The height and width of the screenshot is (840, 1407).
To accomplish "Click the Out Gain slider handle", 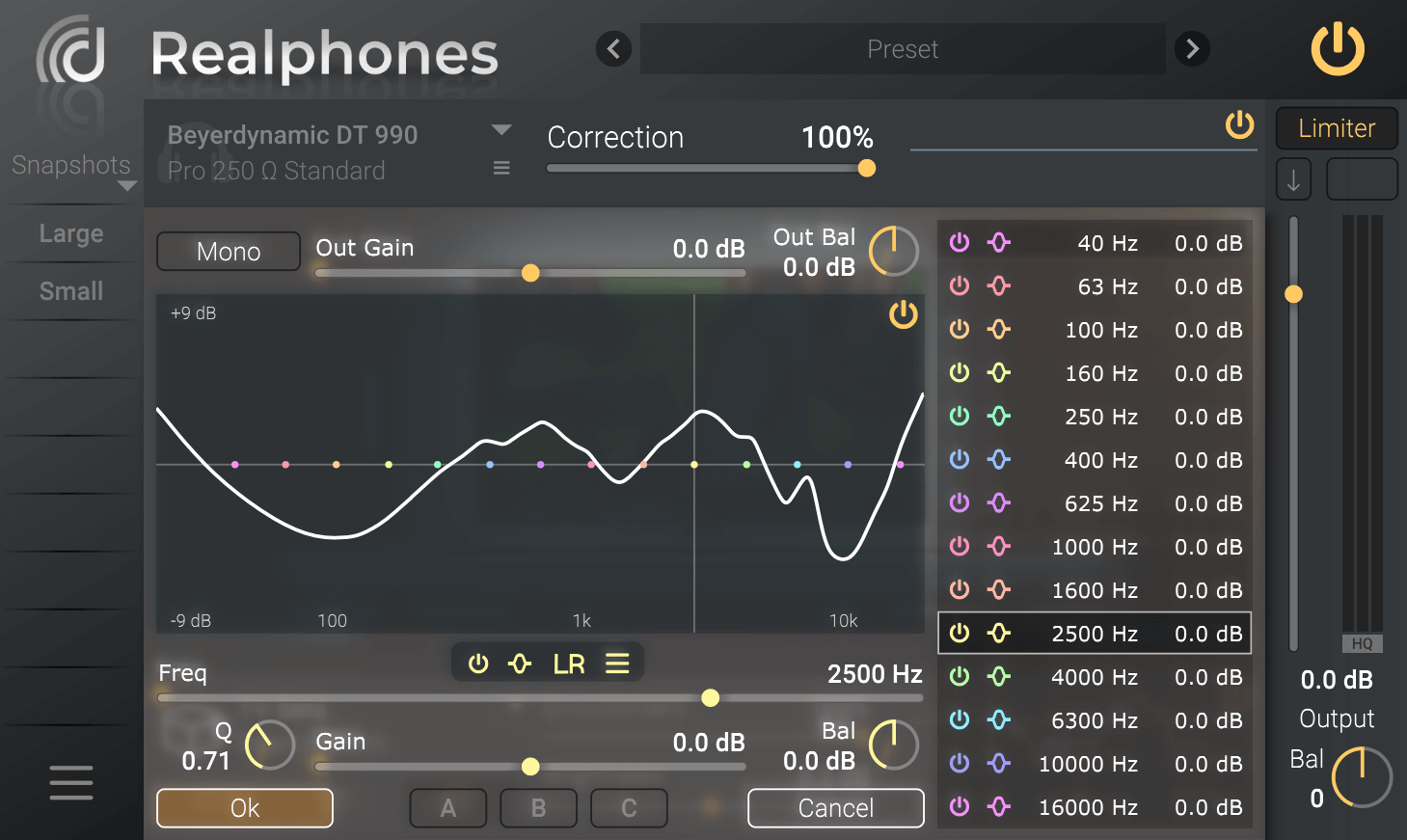I will (530, 273).
